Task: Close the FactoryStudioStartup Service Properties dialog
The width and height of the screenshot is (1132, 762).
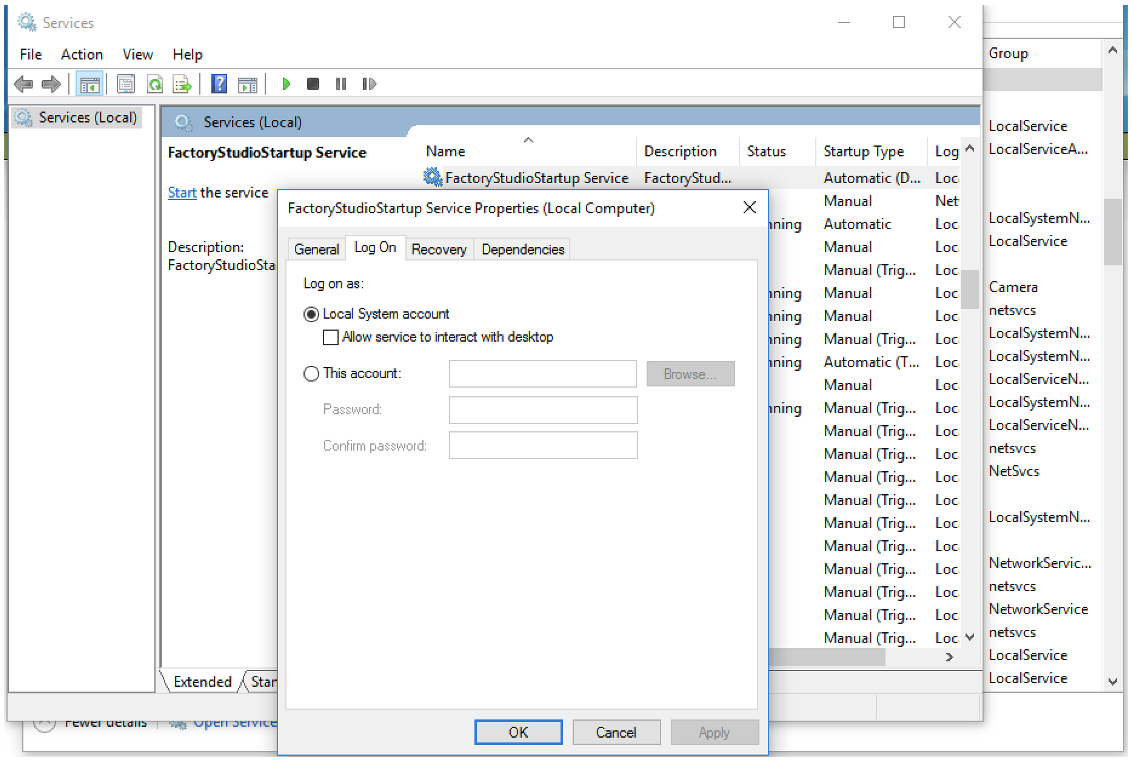Action: (749, 208)
